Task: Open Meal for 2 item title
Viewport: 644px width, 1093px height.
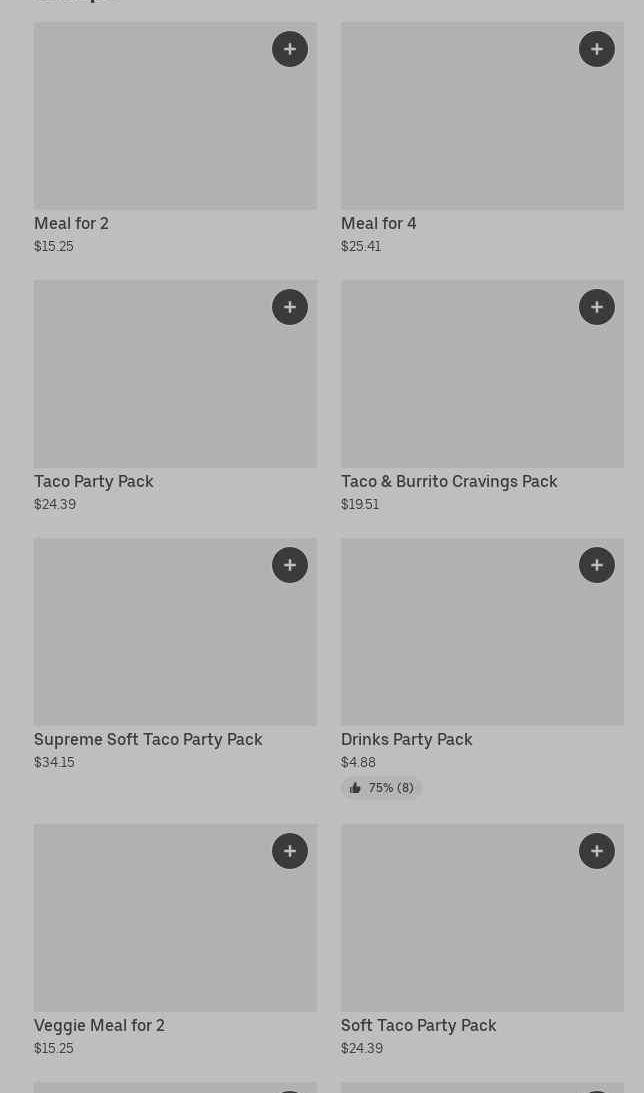Action: point(71,223)
